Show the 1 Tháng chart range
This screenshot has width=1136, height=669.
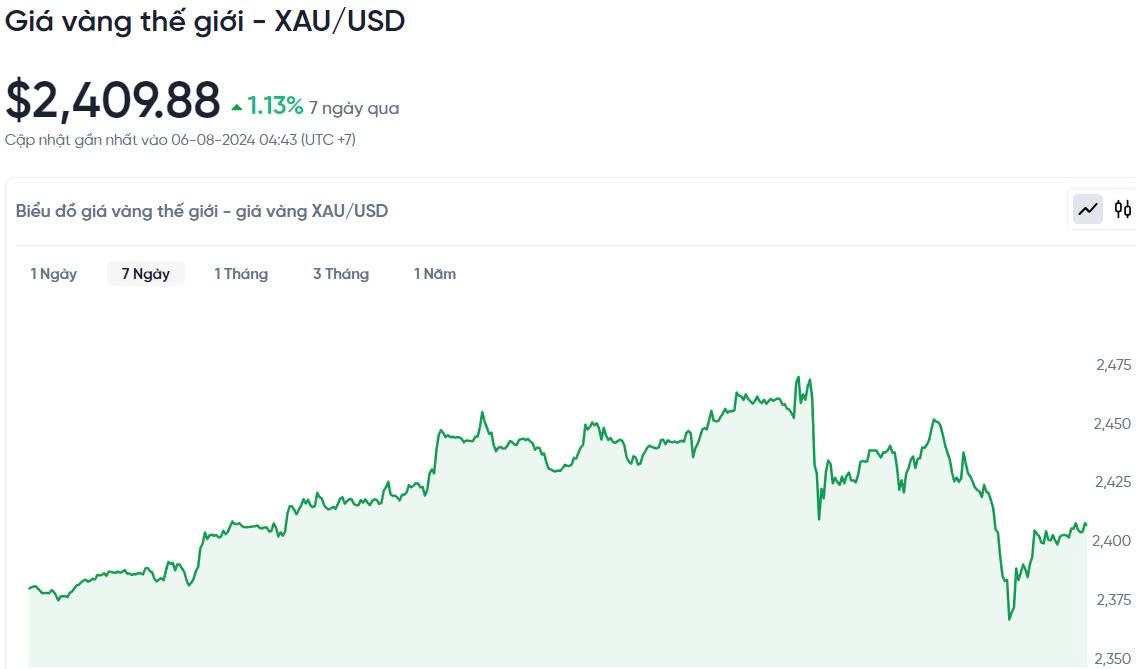[241, 274]
